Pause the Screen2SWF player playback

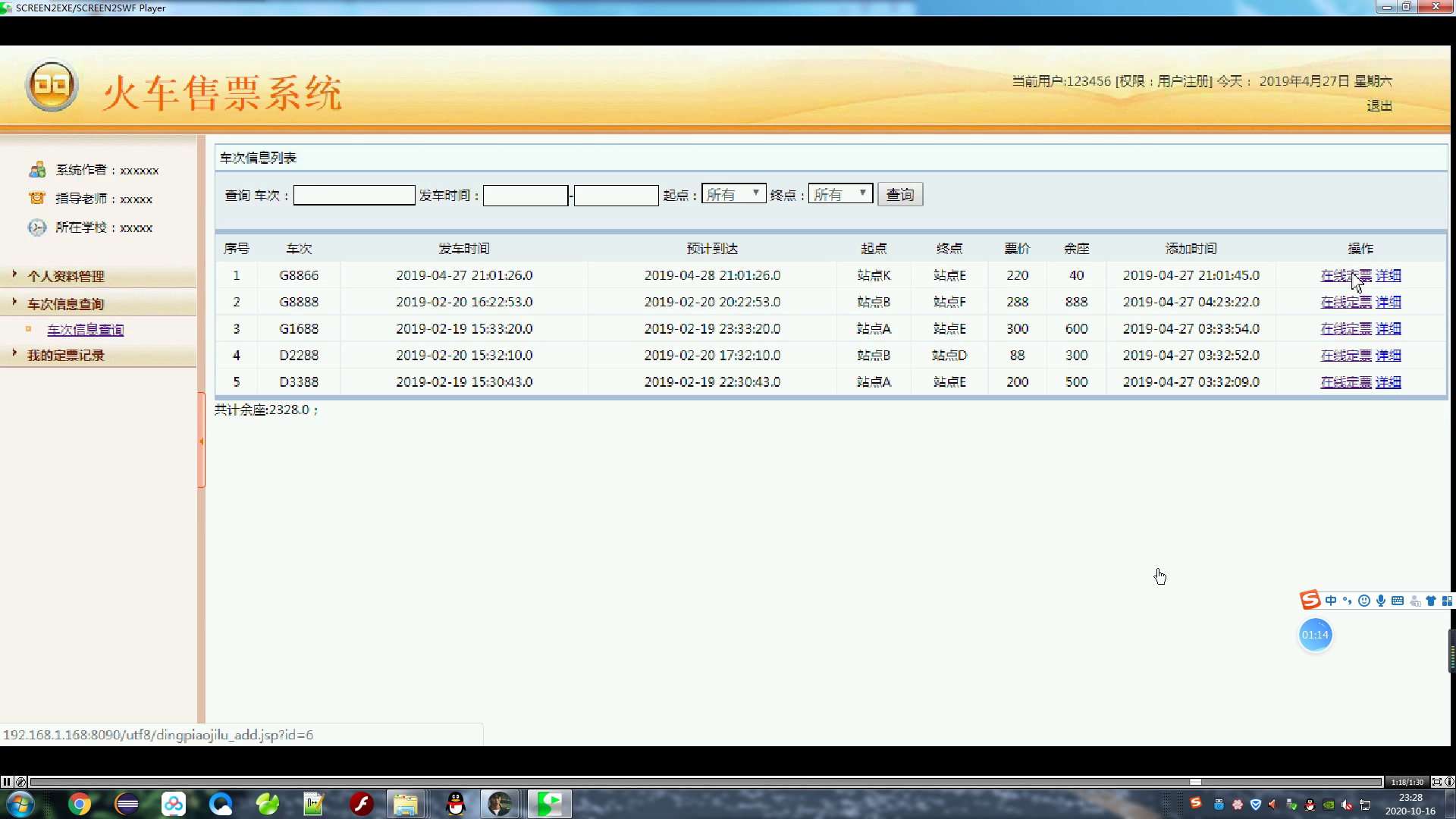tap(6, 782)
